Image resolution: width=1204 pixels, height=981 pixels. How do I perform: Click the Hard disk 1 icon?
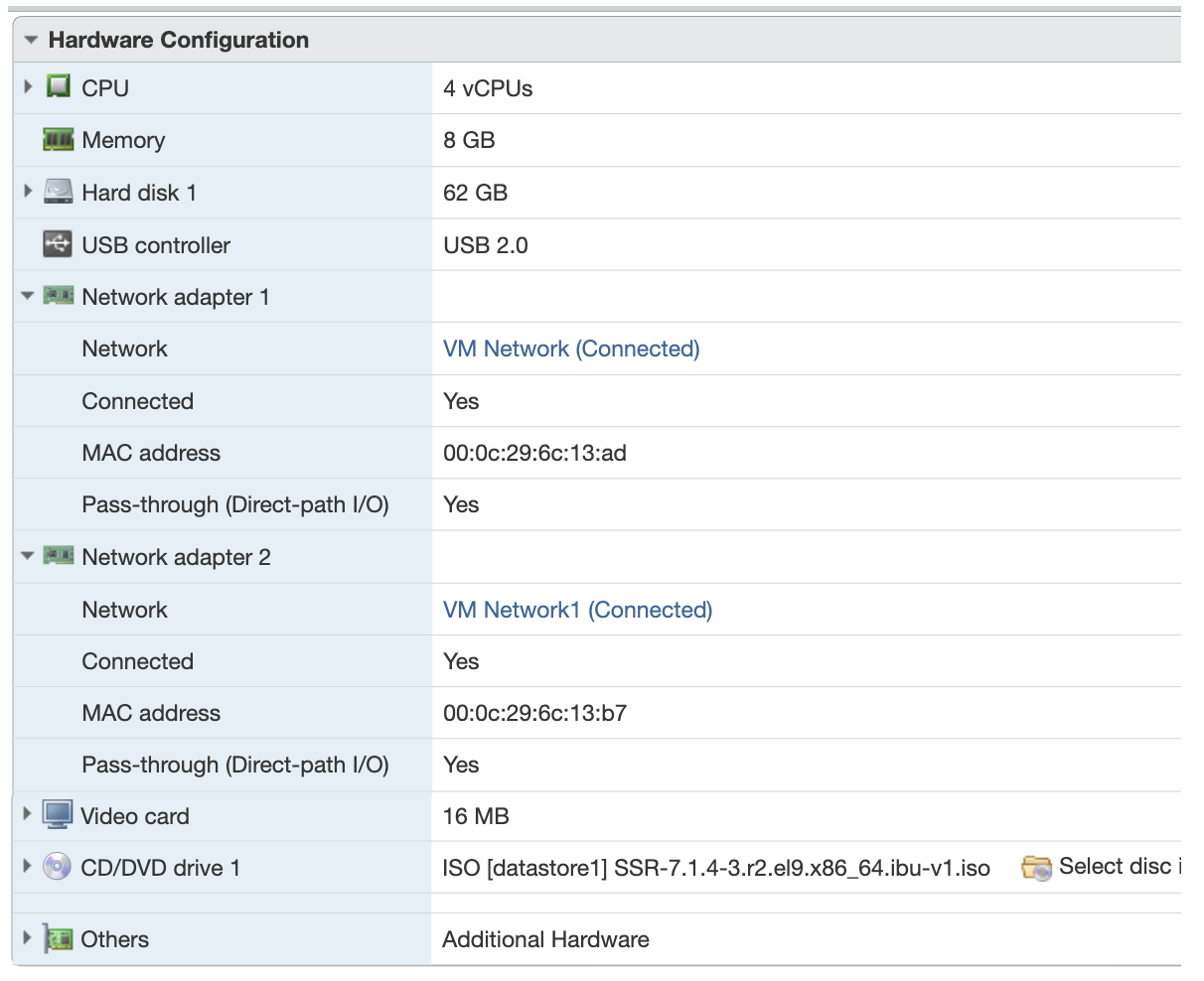pyautogui.click(x=59, y=192)
